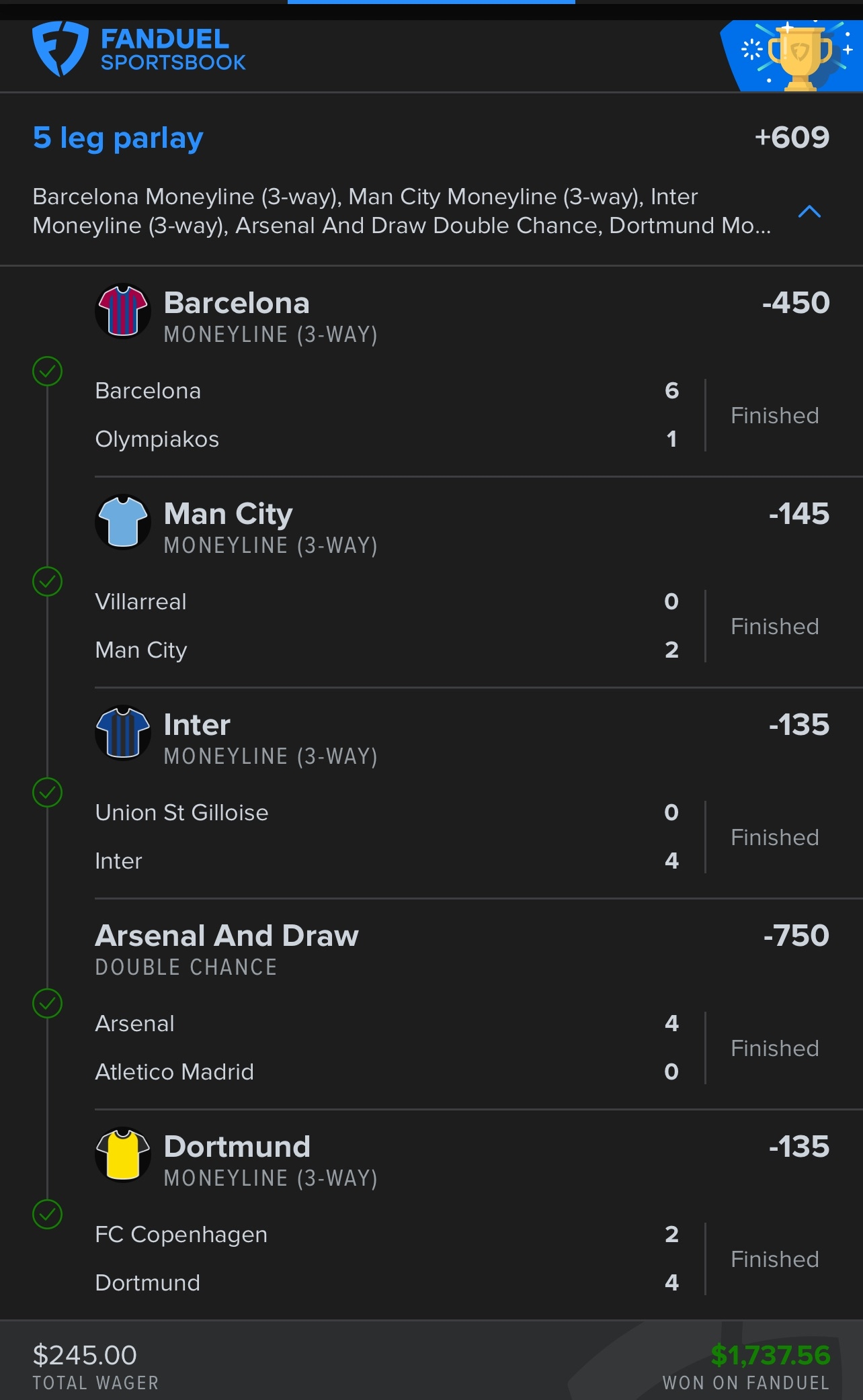Collapse the parlay legs with the chevron

point(809,212)
